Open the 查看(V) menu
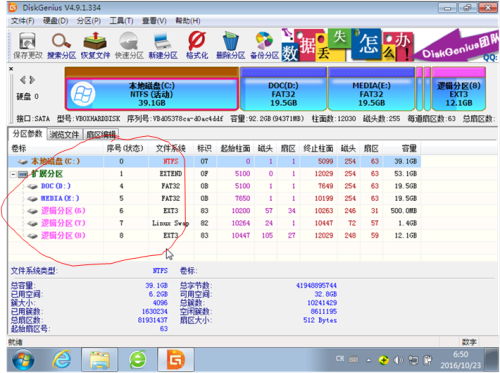The image size is (500, 373). pyautogui.click(x=154, y=21)
